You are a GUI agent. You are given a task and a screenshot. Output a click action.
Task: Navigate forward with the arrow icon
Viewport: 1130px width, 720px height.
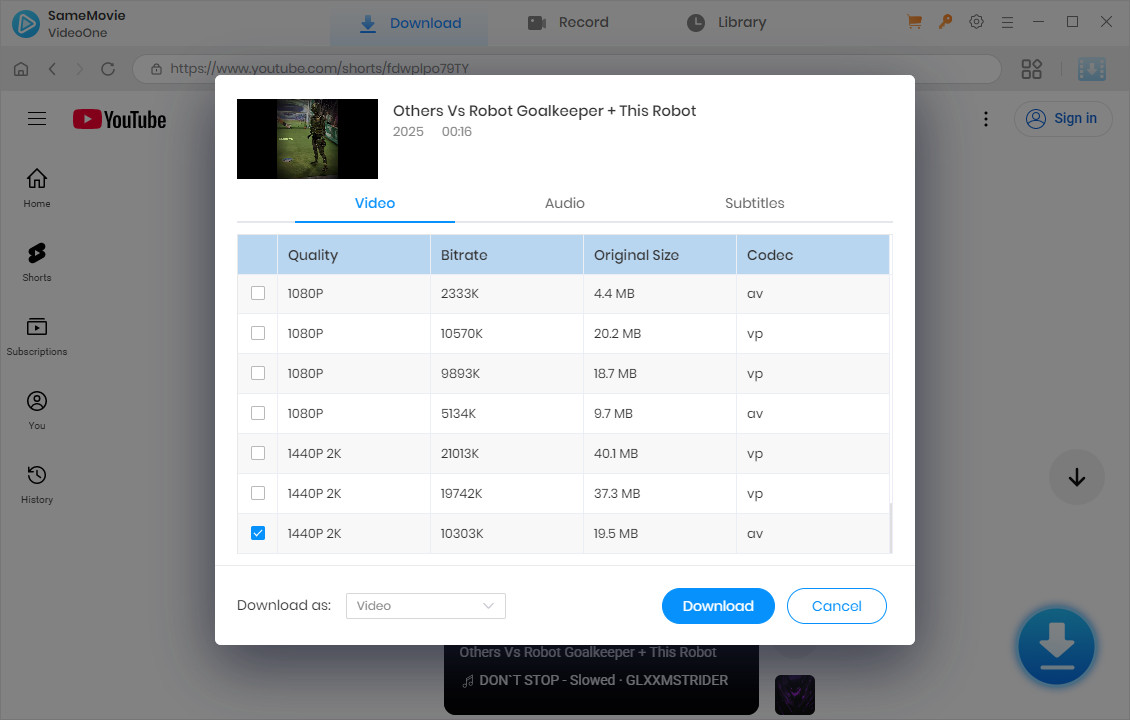click(x=79, y=68)
